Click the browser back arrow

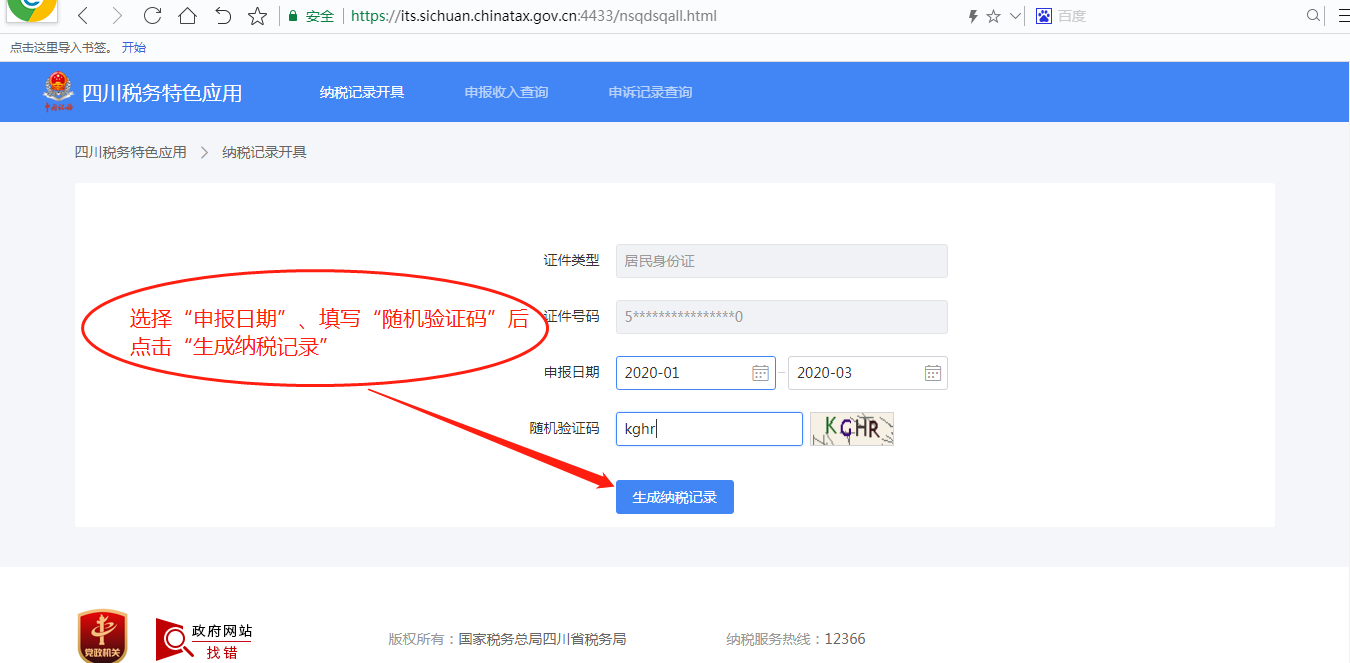[84, 16]
